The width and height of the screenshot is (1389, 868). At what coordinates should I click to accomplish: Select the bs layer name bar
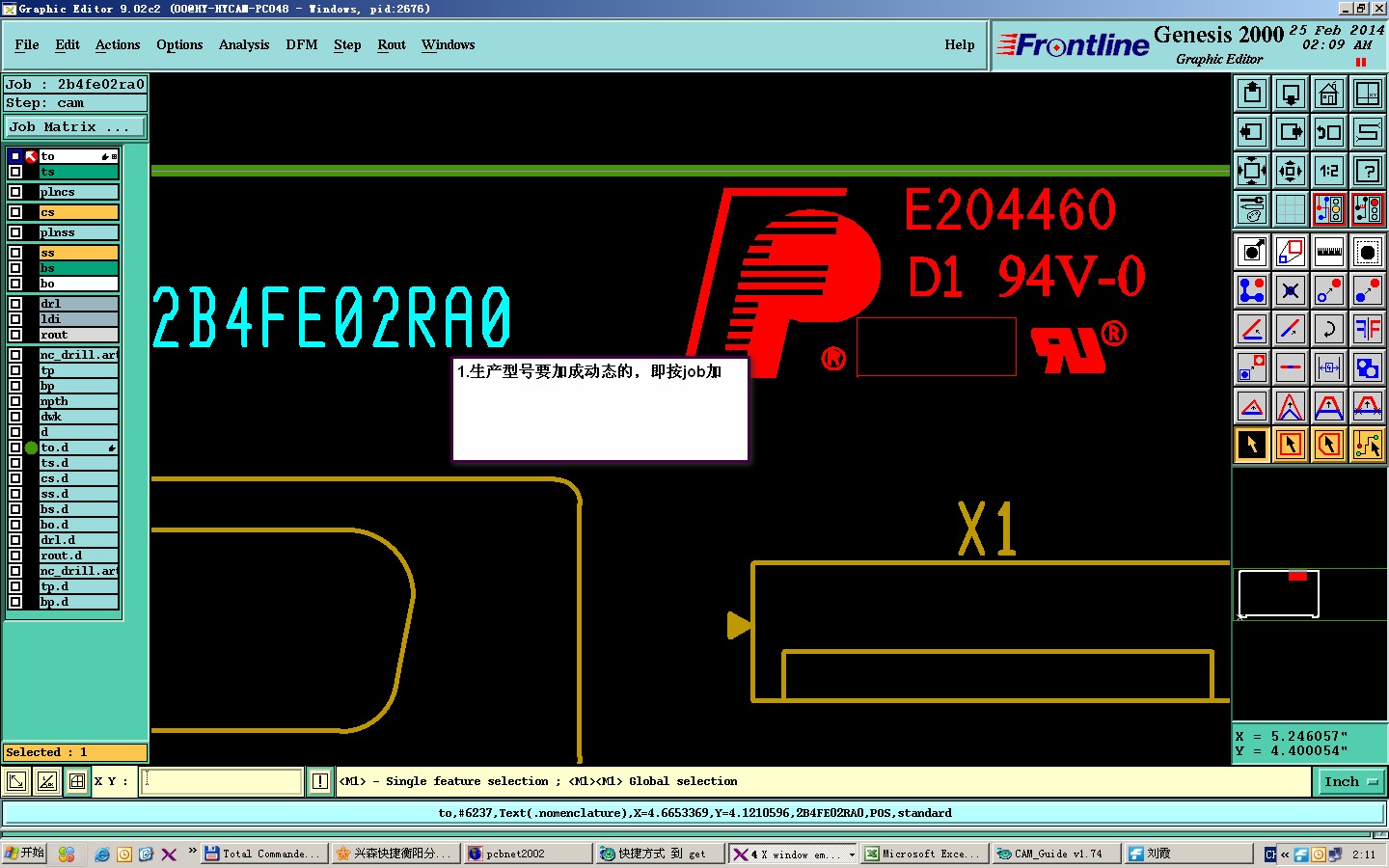(x=78, y=268)
